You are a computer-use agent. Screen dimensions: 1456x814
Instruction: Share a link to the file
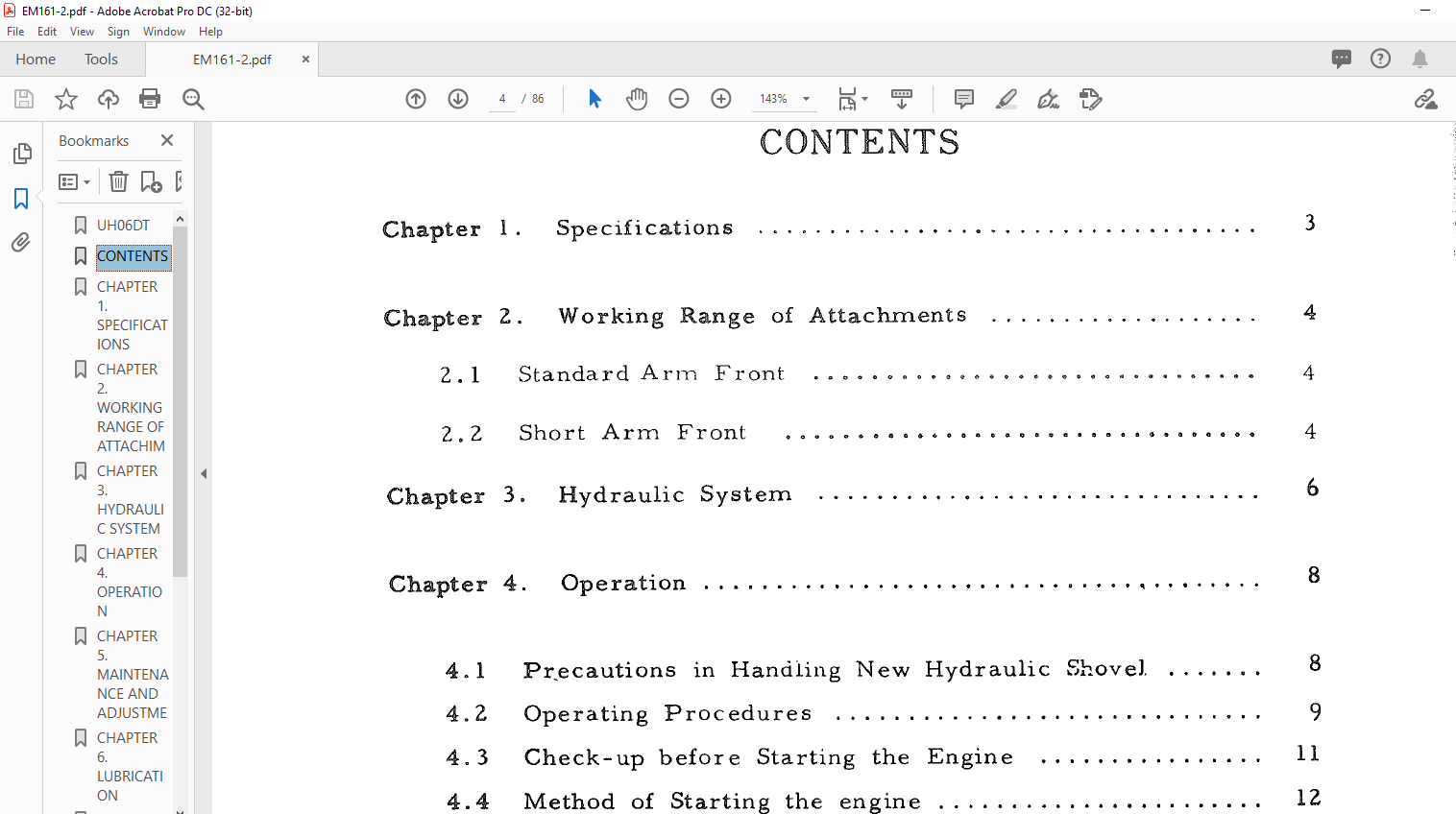1425,99
